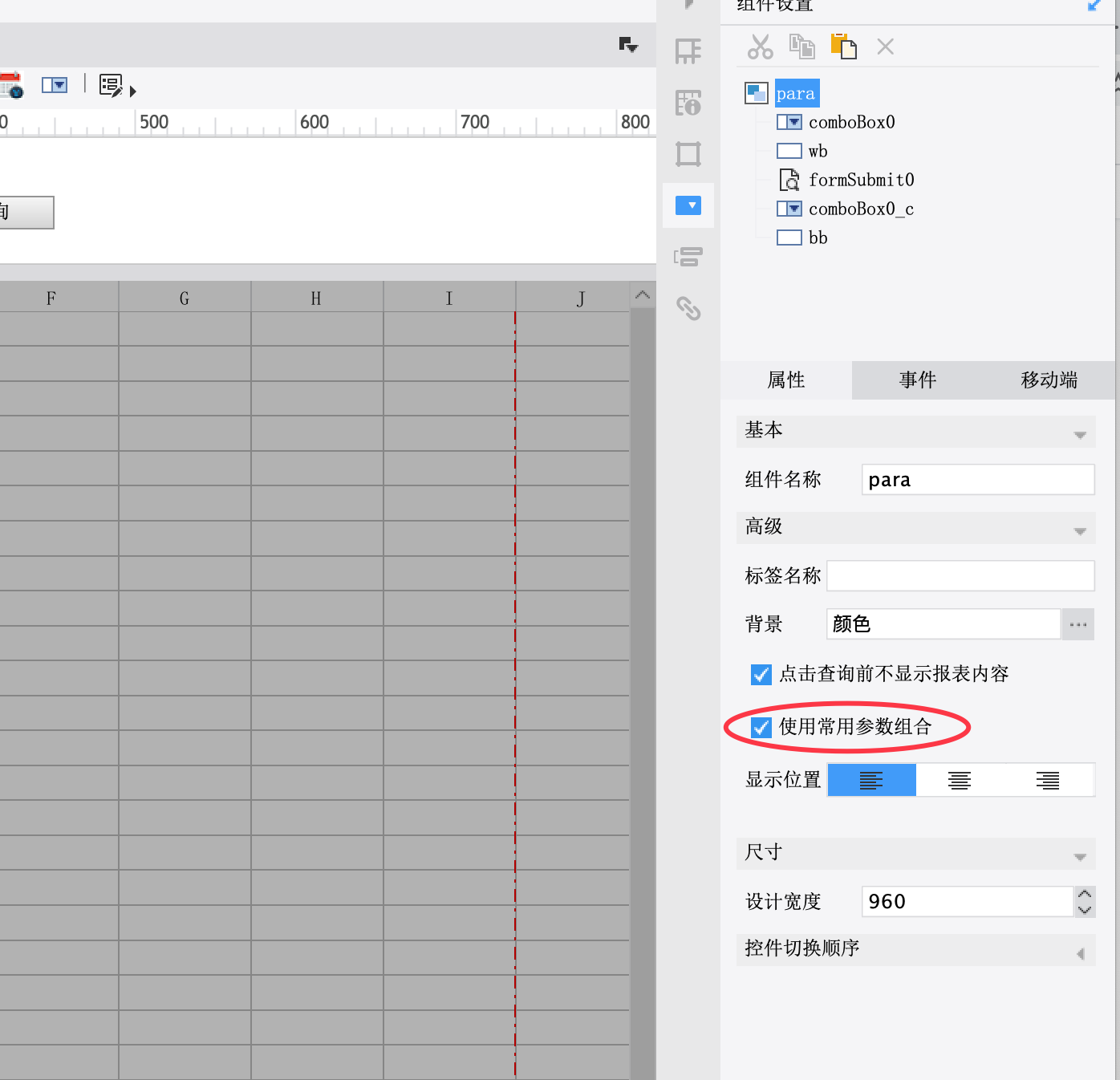Collapse the 尺寸 section
Screen dimensions: 1120x1080
tap(1080, 856)
